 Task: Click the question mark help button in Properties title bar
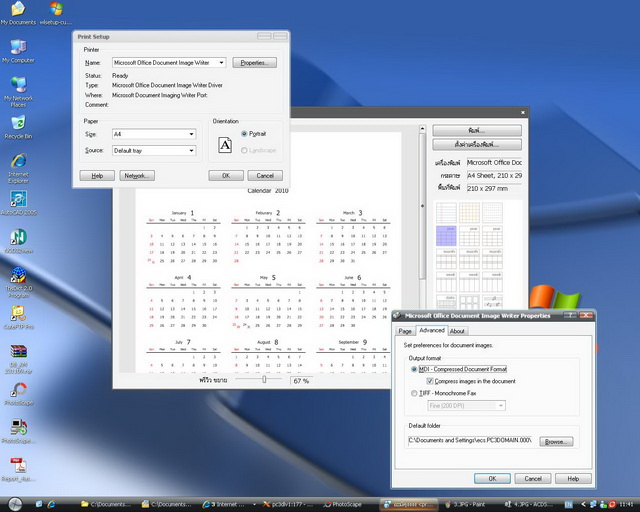tap(569, 315)
